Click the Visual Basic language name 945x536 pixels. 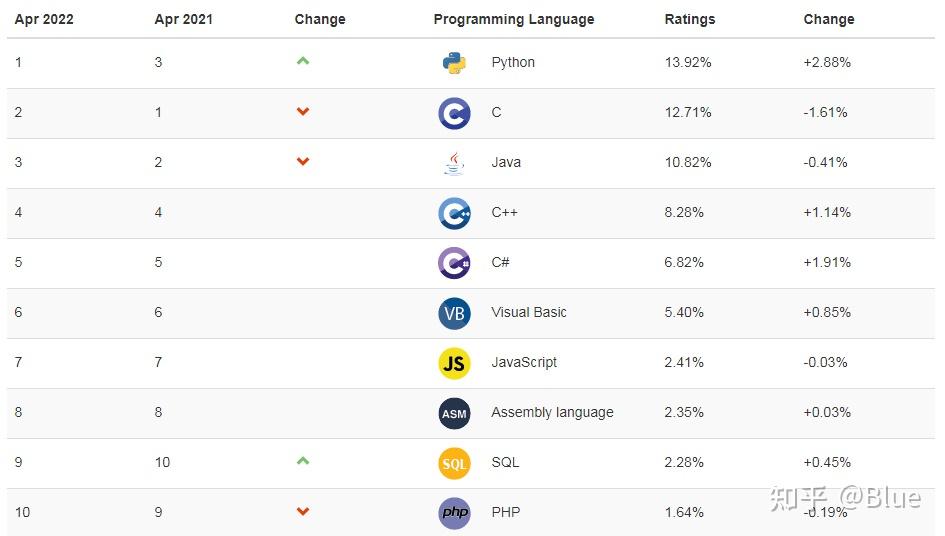(529, 312)
